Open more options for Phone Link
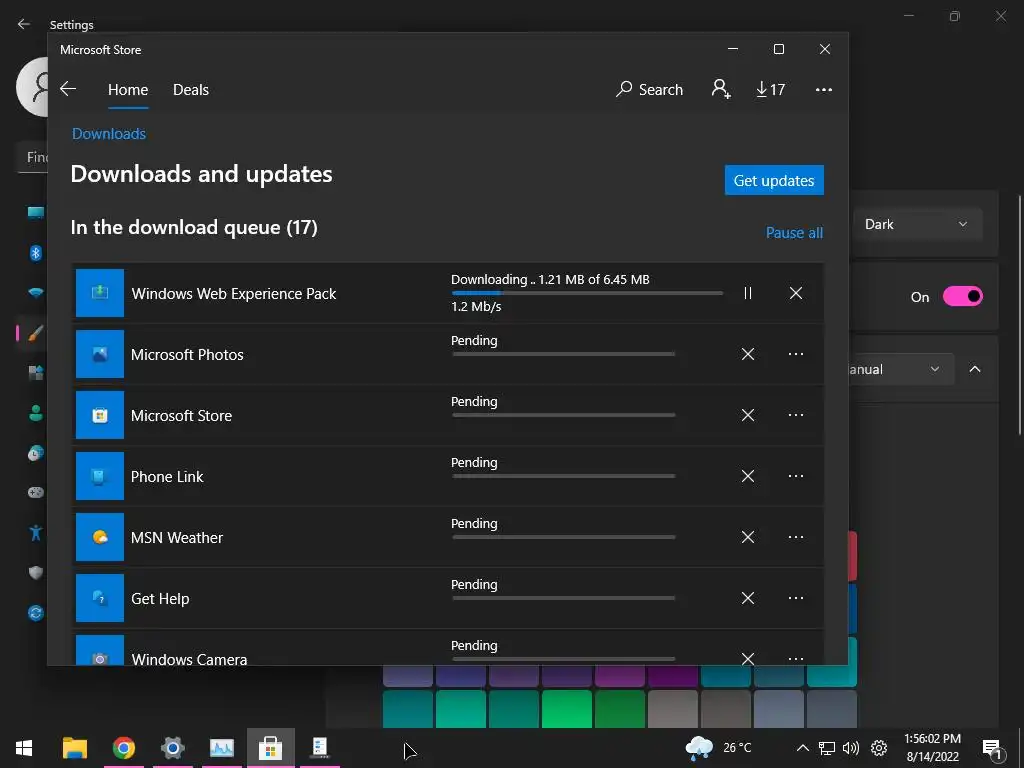1024x768 pixels. [795, 476]
